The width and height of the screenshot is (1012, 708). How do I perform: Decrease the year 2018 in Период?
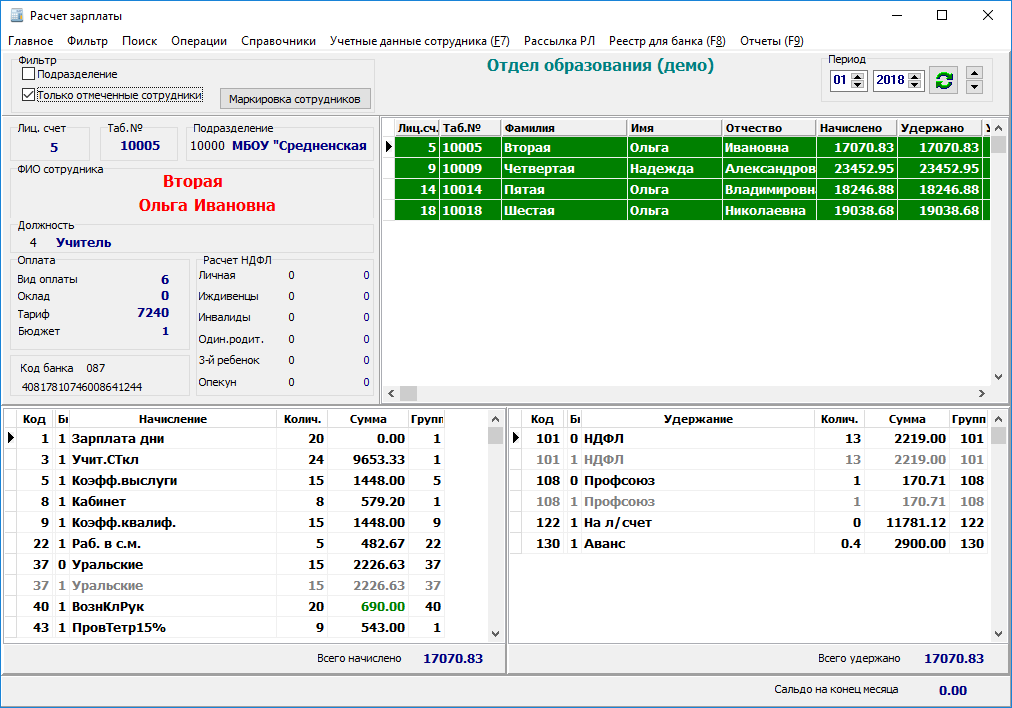[x=916, y=85]
